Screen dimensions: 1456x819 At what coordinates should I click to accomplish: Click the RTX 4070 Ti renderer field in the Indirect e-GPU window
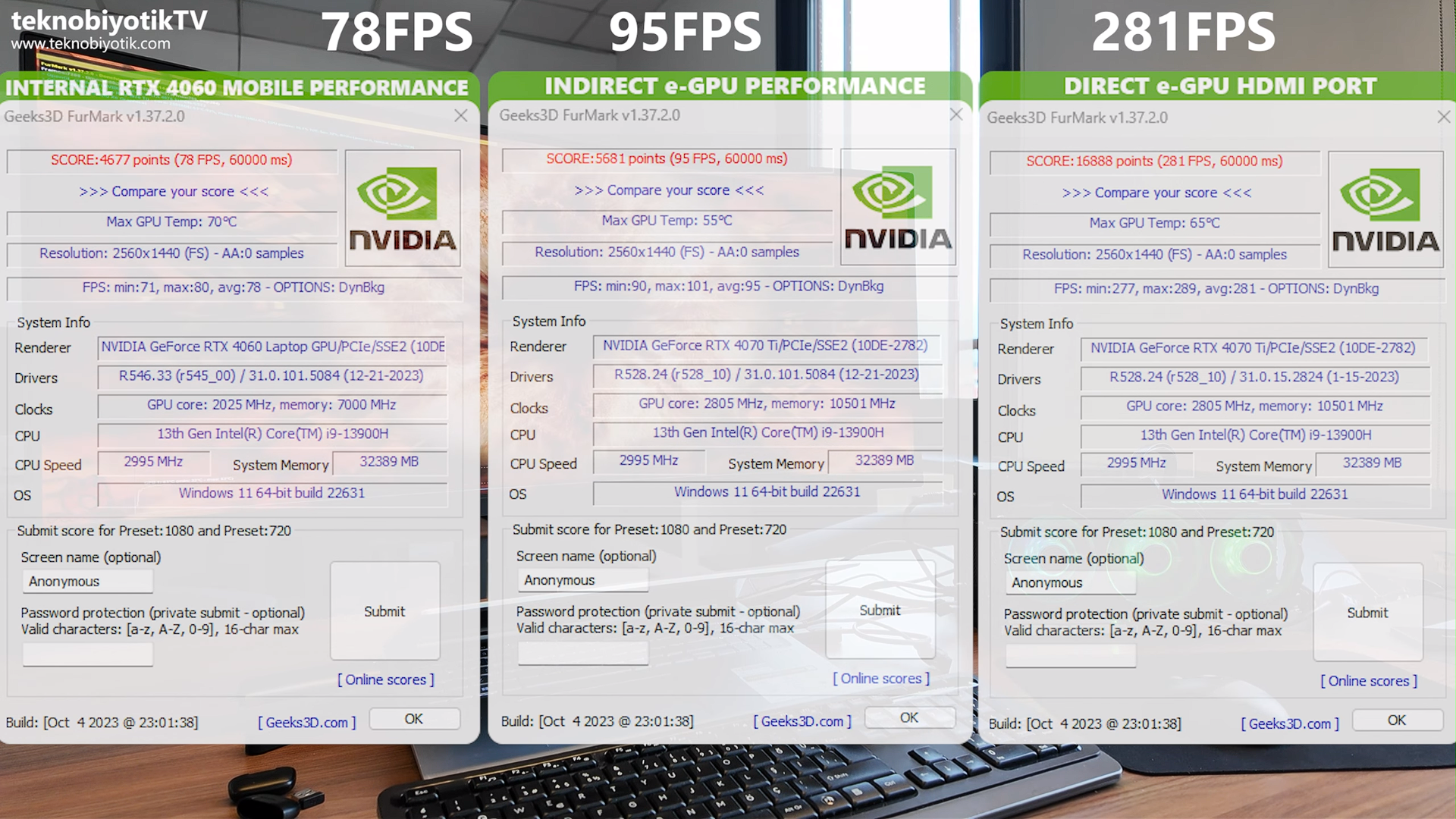(x=766, y=345)
